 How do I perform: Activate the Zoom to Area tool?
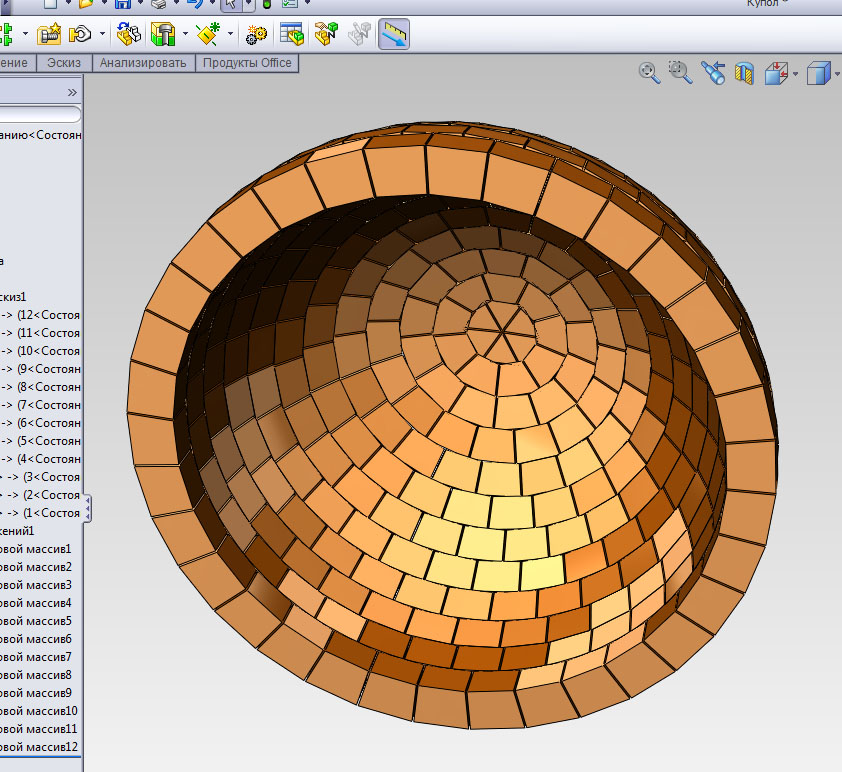[681, 72]
